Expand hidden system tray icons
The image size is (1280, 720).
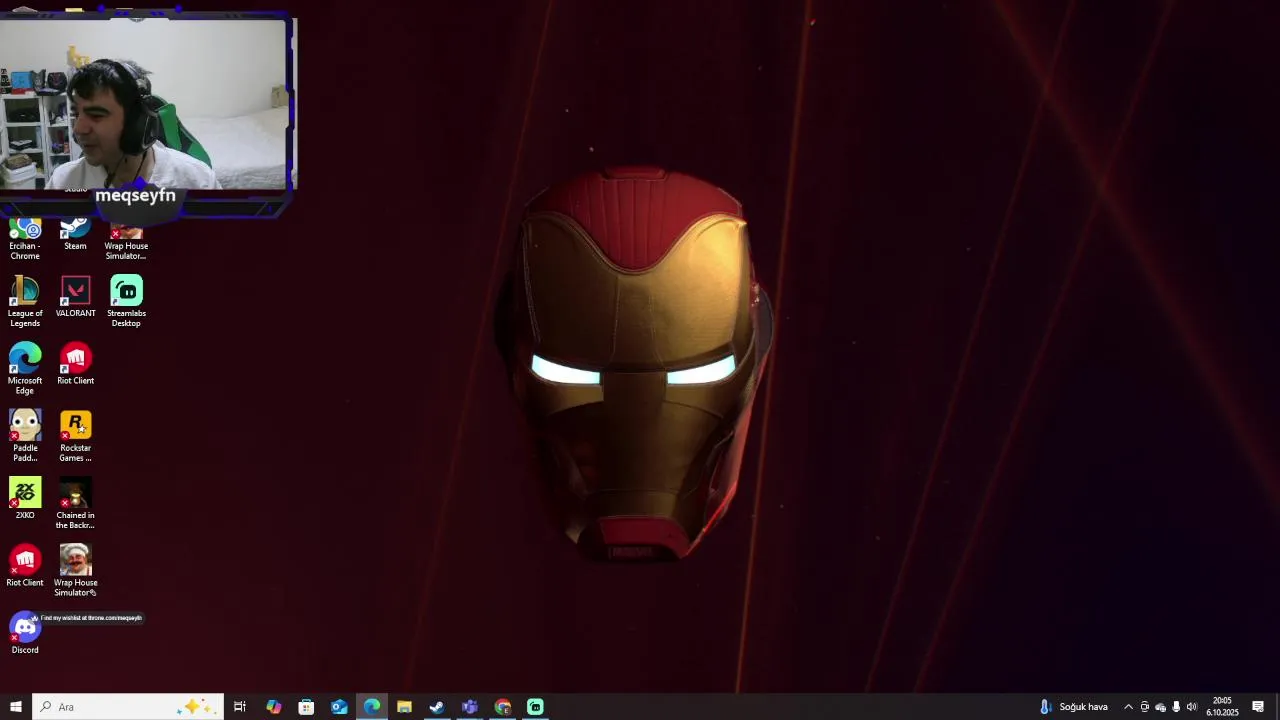click(x=1128, y=707)
